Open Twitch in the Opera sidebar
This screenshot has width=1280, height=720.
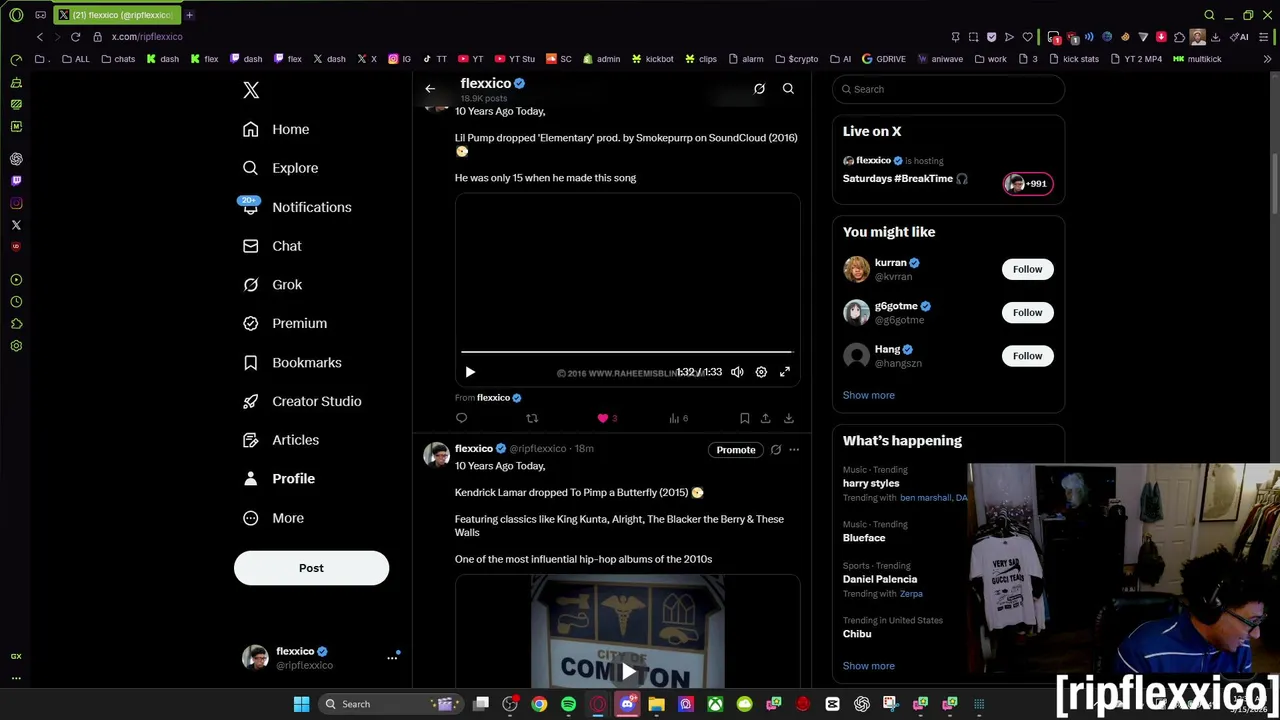tap(16, 181)
